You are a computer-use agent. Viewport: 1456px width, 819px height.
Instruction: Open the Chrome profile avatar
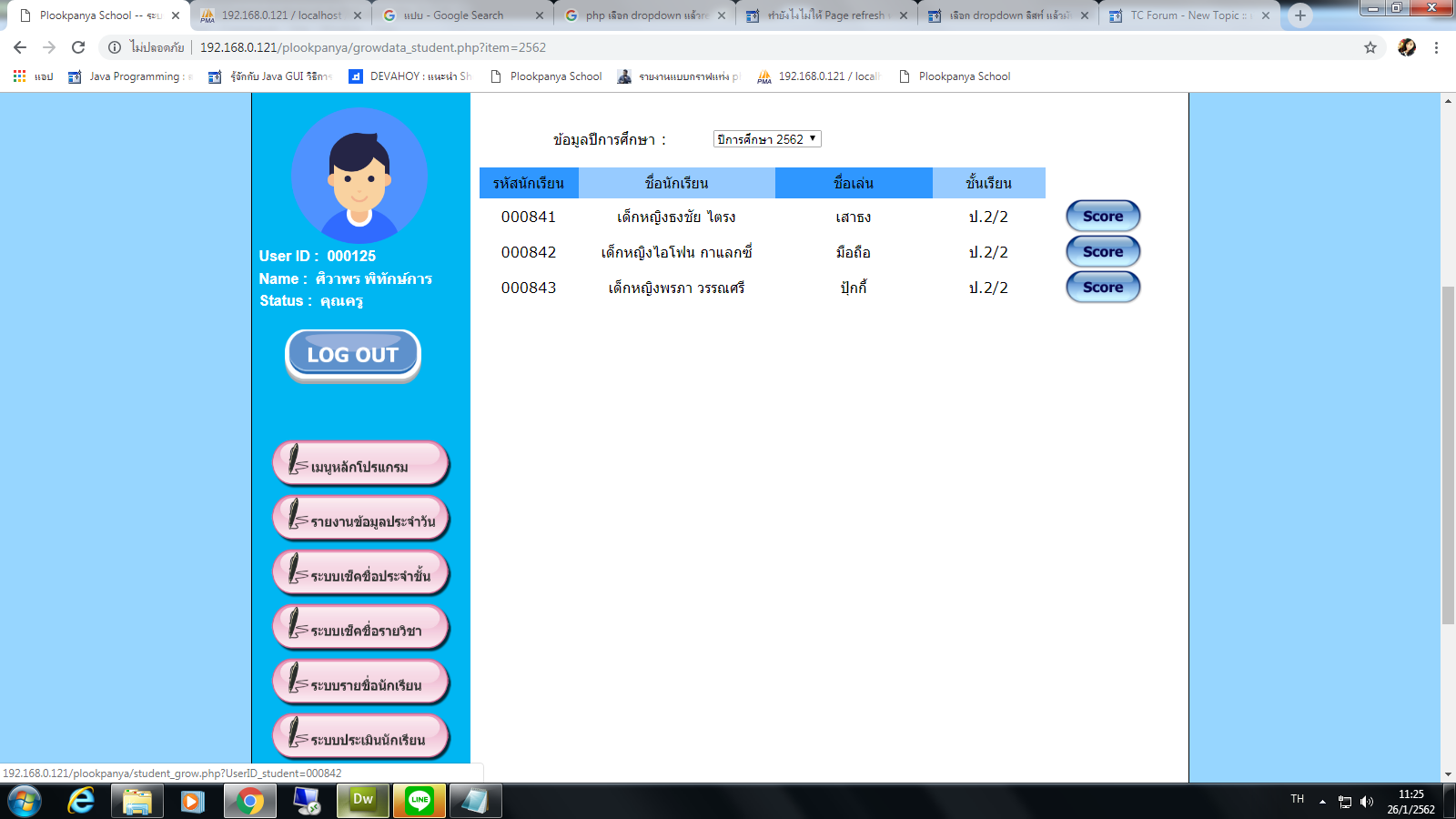(x=1407, y=47)
